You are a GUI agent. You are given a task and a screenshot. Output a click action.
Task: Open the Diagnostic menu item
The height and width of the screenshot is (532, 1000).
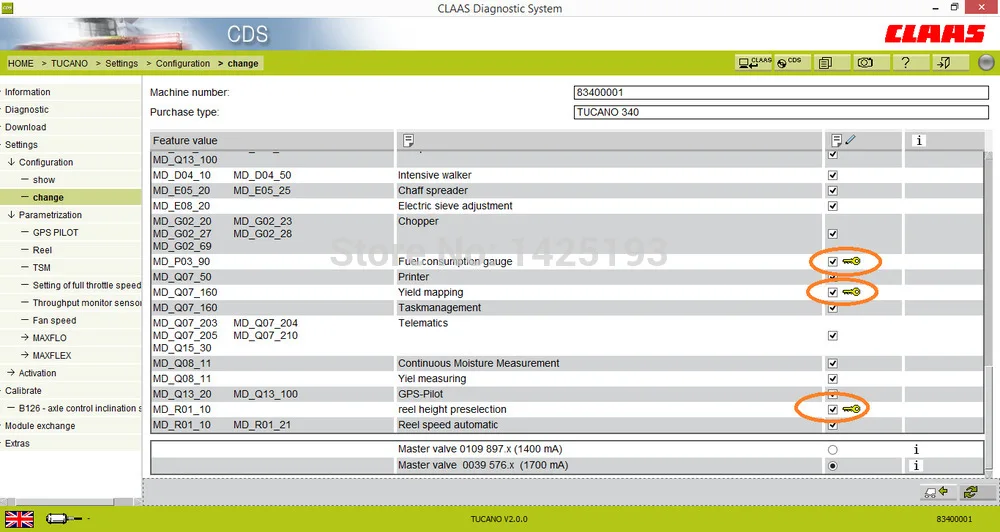[x=27, y=110]
